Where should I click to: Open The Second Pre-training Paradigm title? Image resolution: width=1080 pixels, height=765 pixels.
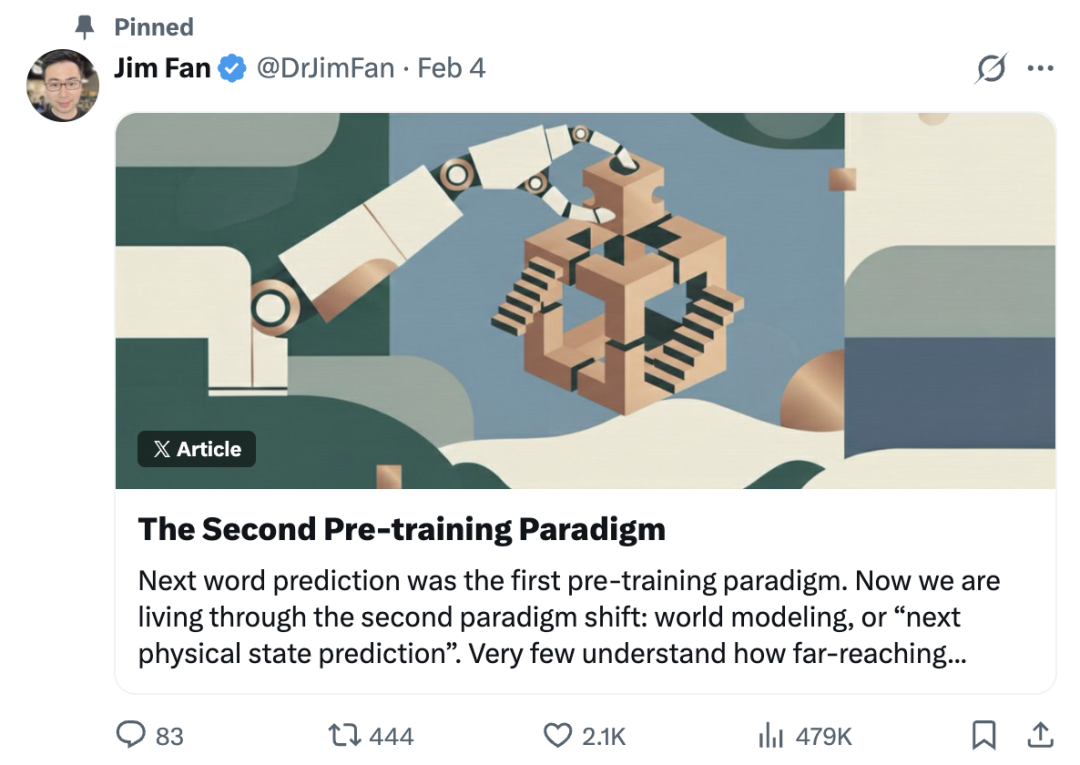[401, 529]
